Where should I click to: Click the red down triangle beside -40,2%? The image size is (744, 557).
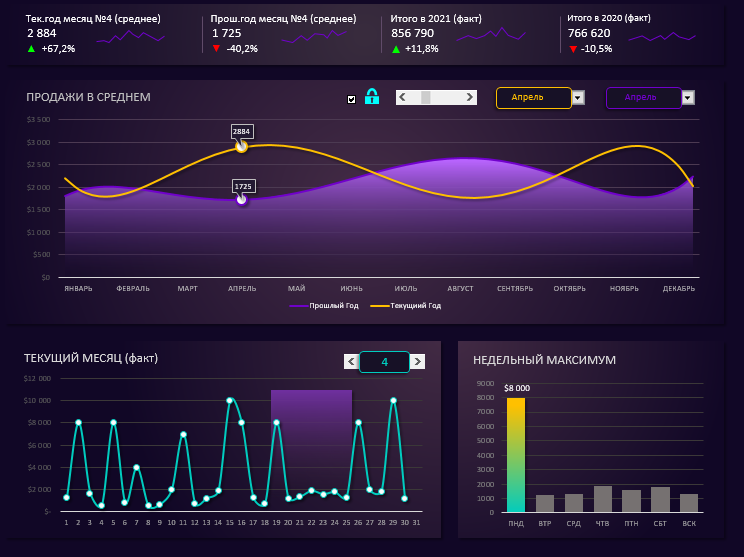point(217,48)
